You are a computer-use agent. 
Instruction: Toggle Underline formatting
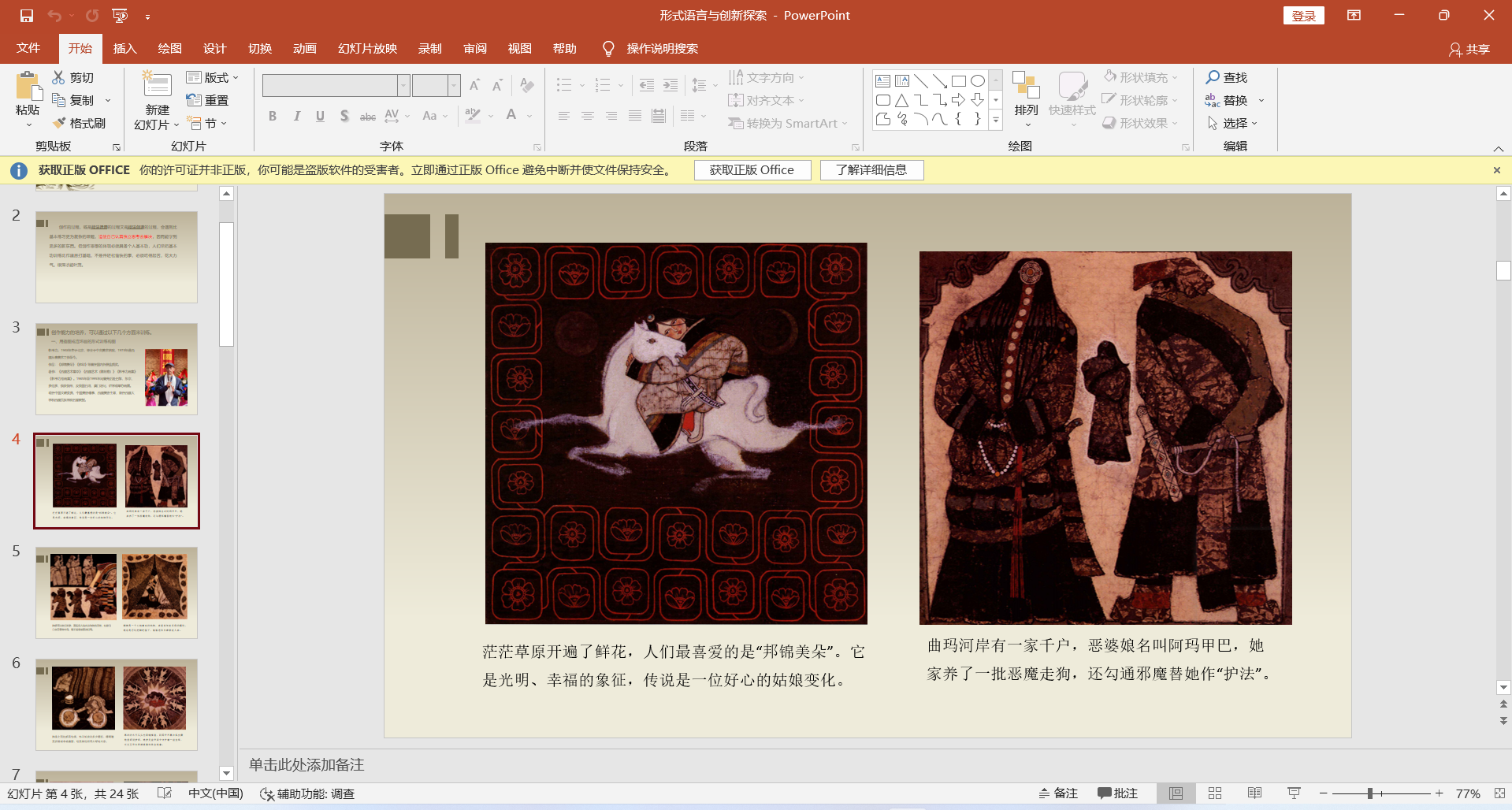[x=320, y=116]
